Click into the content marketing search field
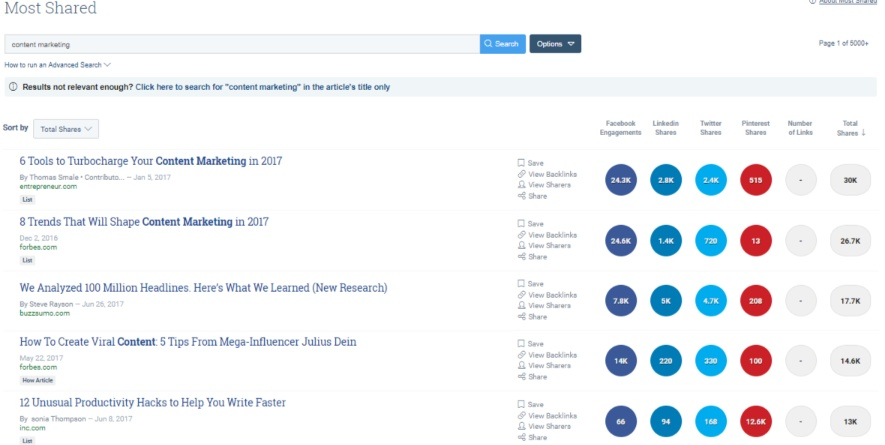The width and height of the screenshot is (885, 445). (240, 44)
